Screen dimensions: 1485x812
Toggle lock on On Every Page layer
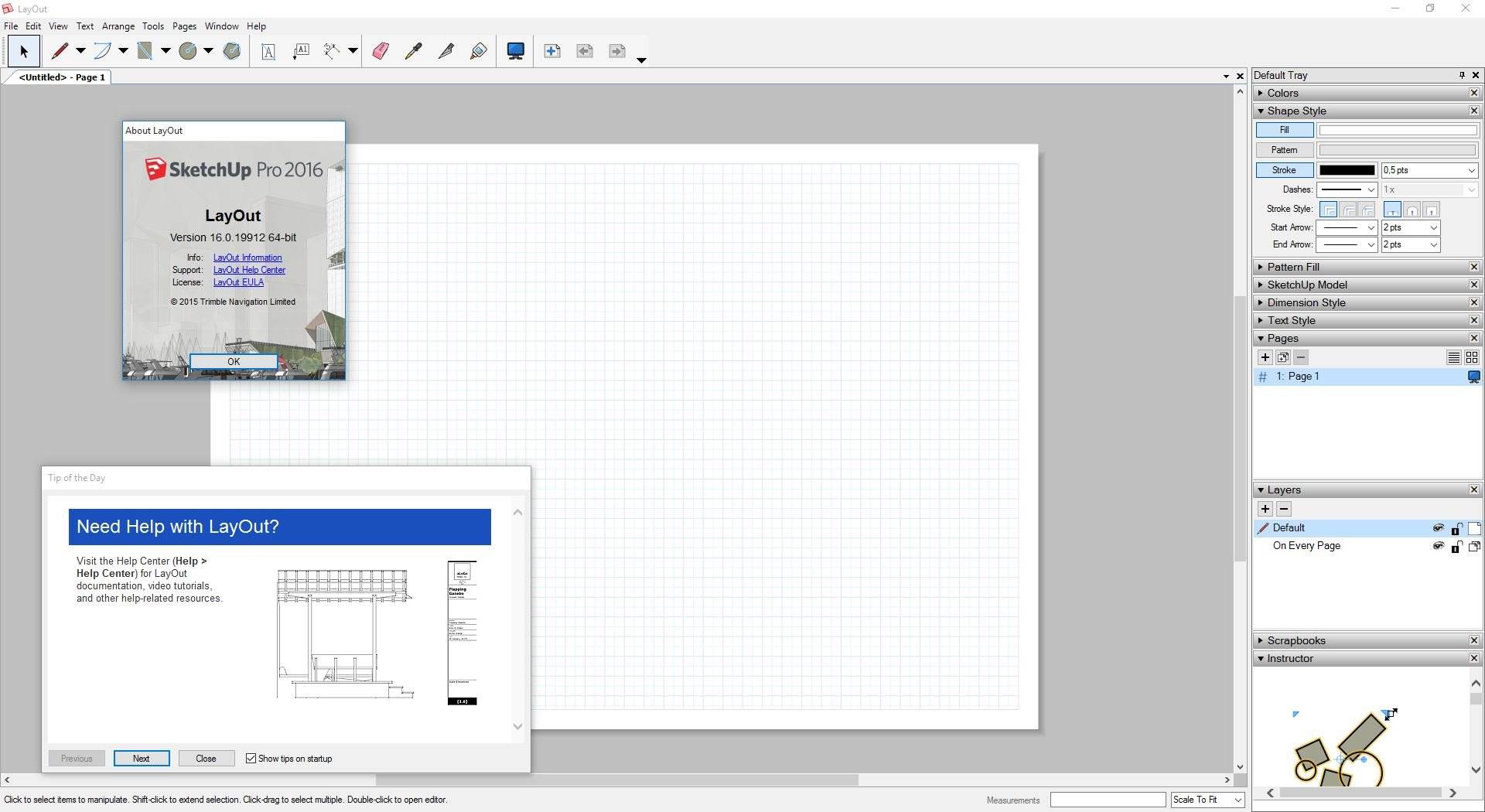1456,546
